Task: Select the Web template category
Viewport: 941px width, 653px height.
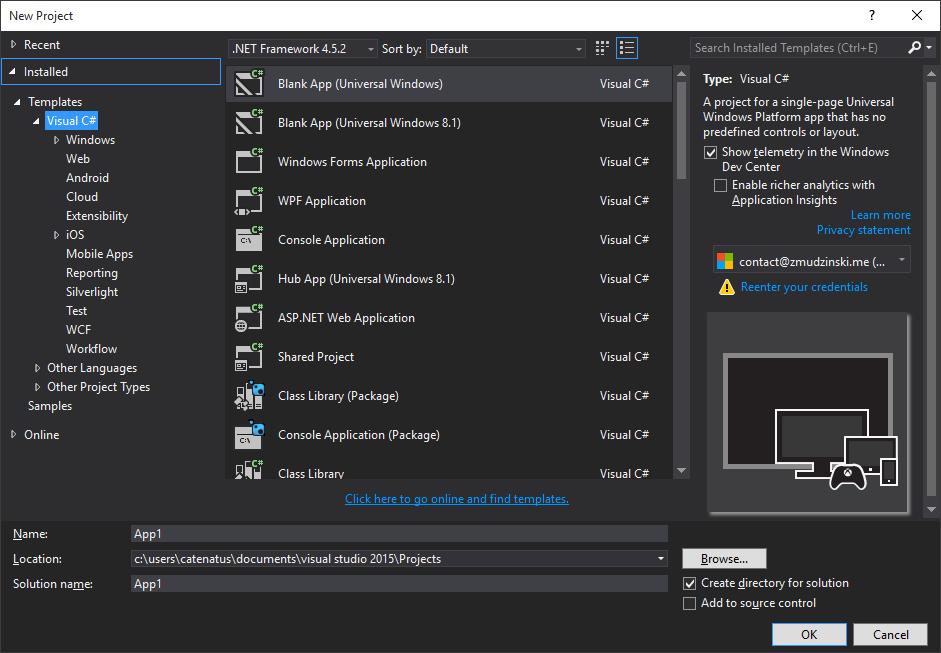Action: point(78,159)
